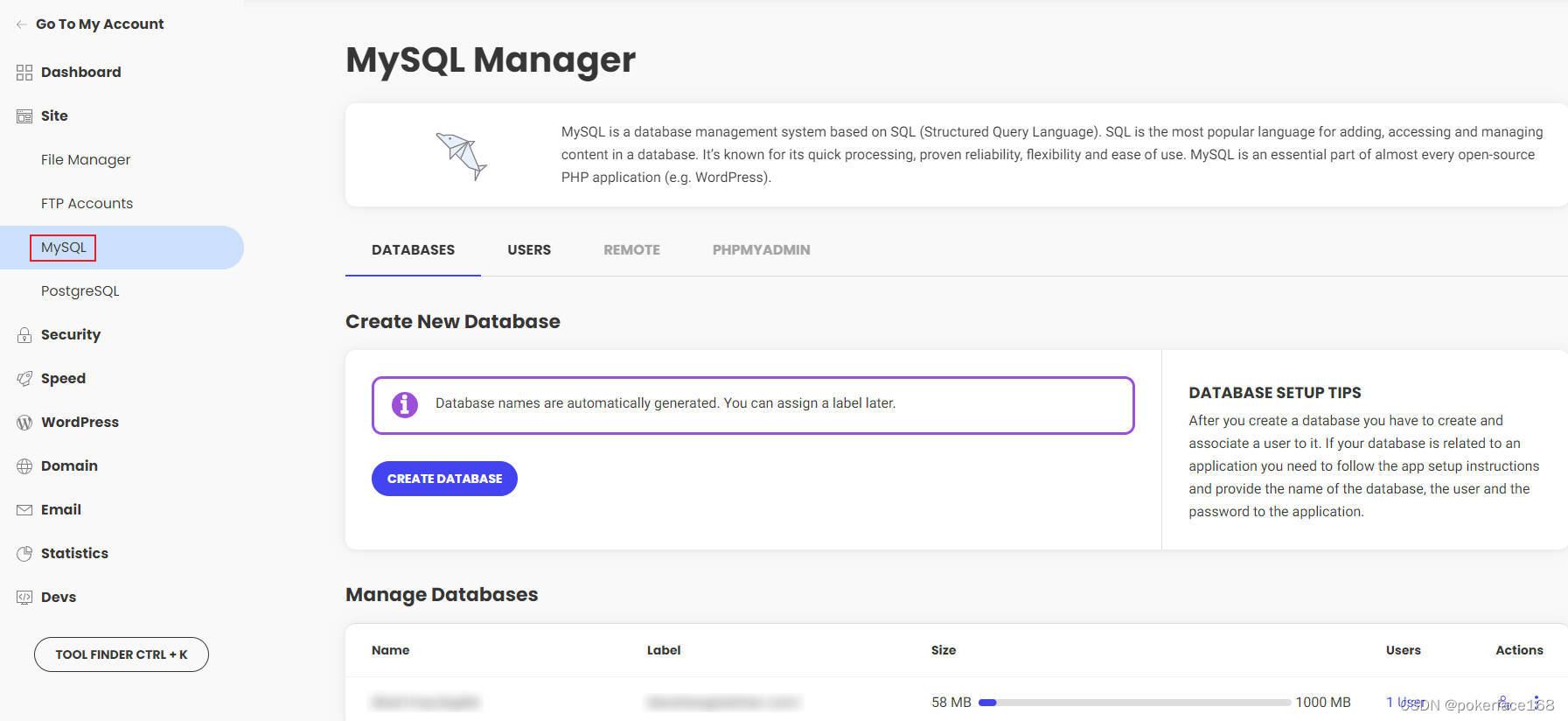Expand the Devs section
1568x721 pixels.
point(58,597)
